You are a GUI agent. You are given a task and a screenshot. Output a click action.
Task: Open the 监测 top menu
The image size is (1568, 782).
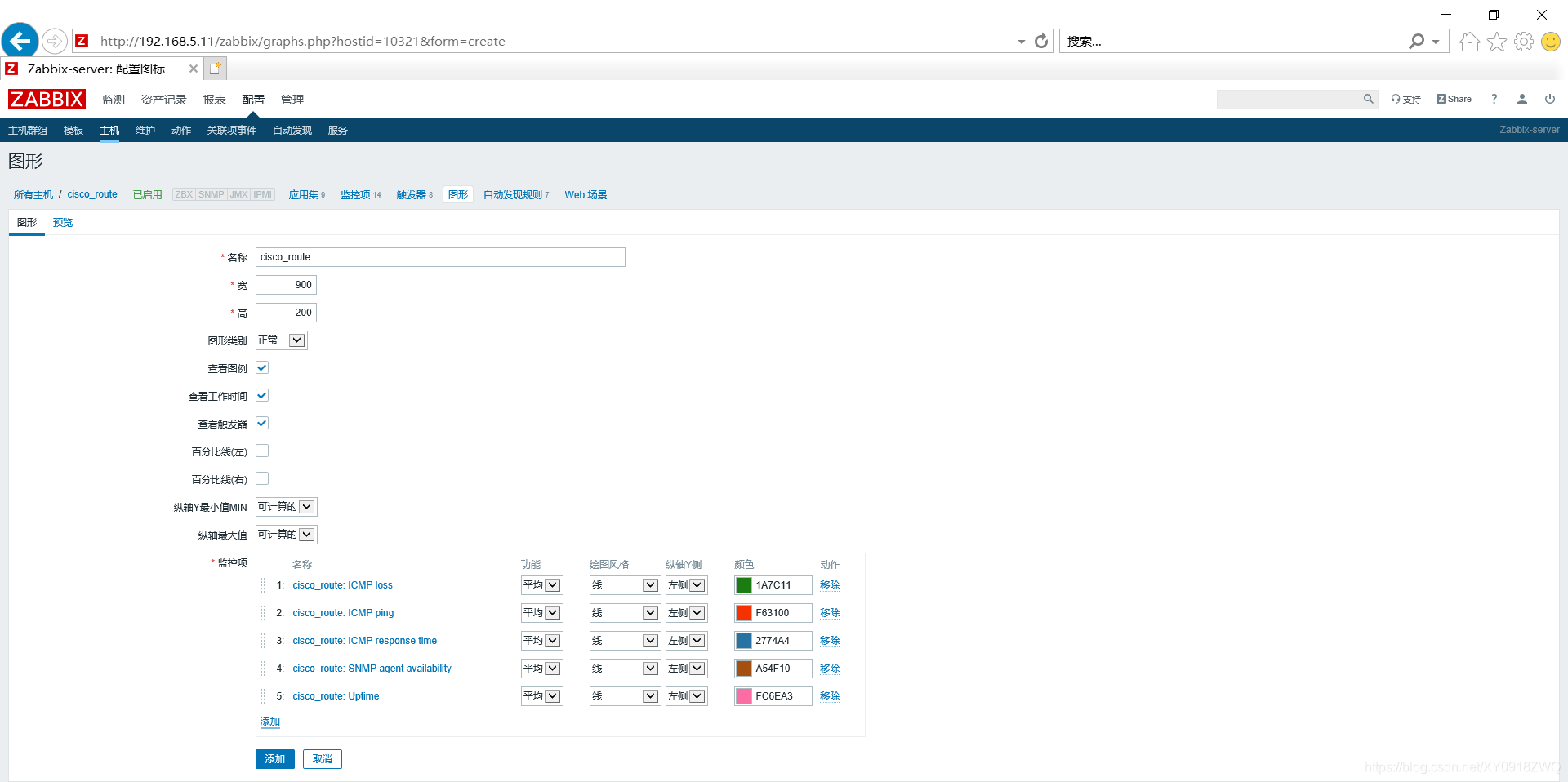click(114, 100)
